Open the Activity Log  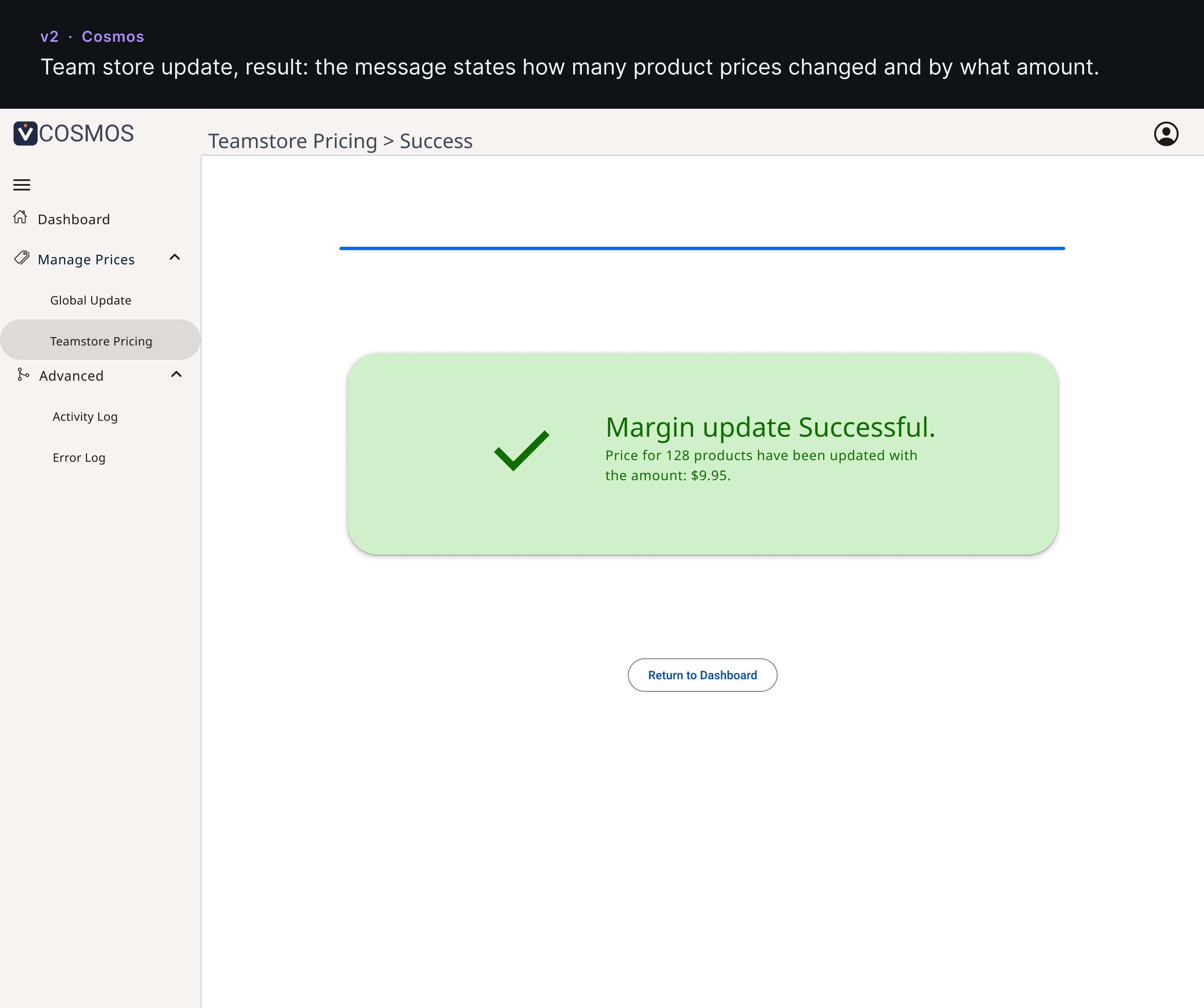85,417
